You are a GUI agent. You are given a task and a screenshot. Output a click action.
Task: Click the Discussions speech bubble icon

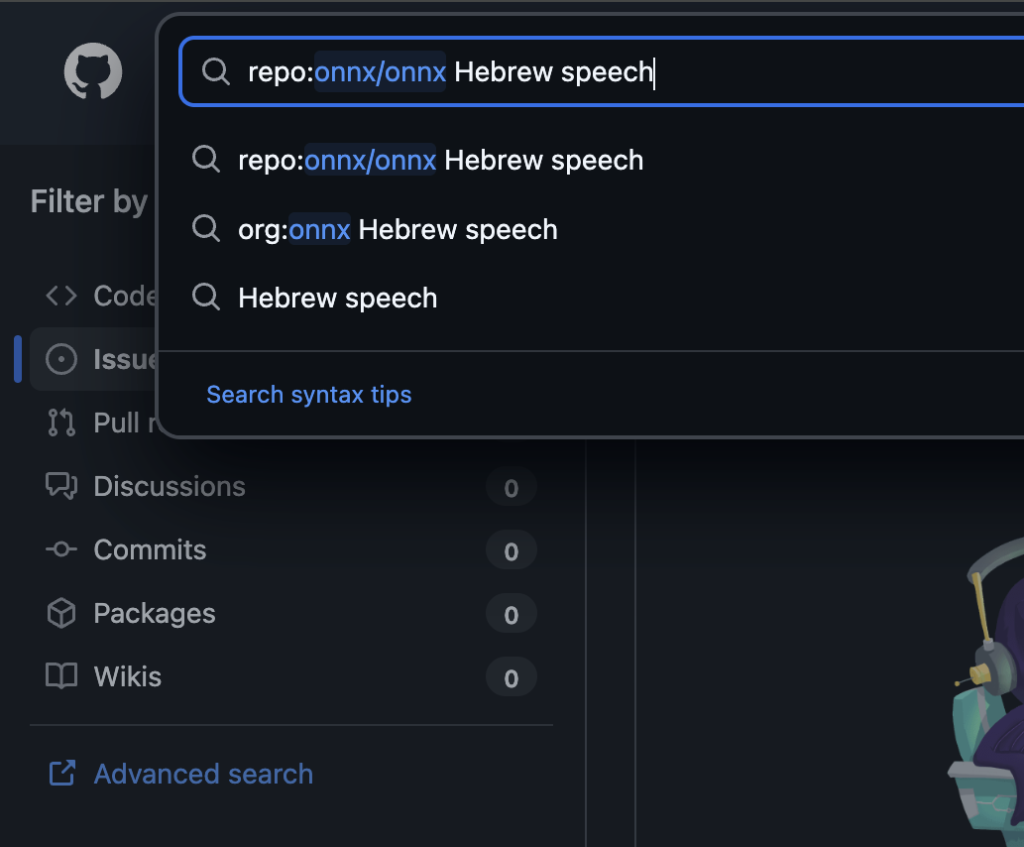coord(61,487)
